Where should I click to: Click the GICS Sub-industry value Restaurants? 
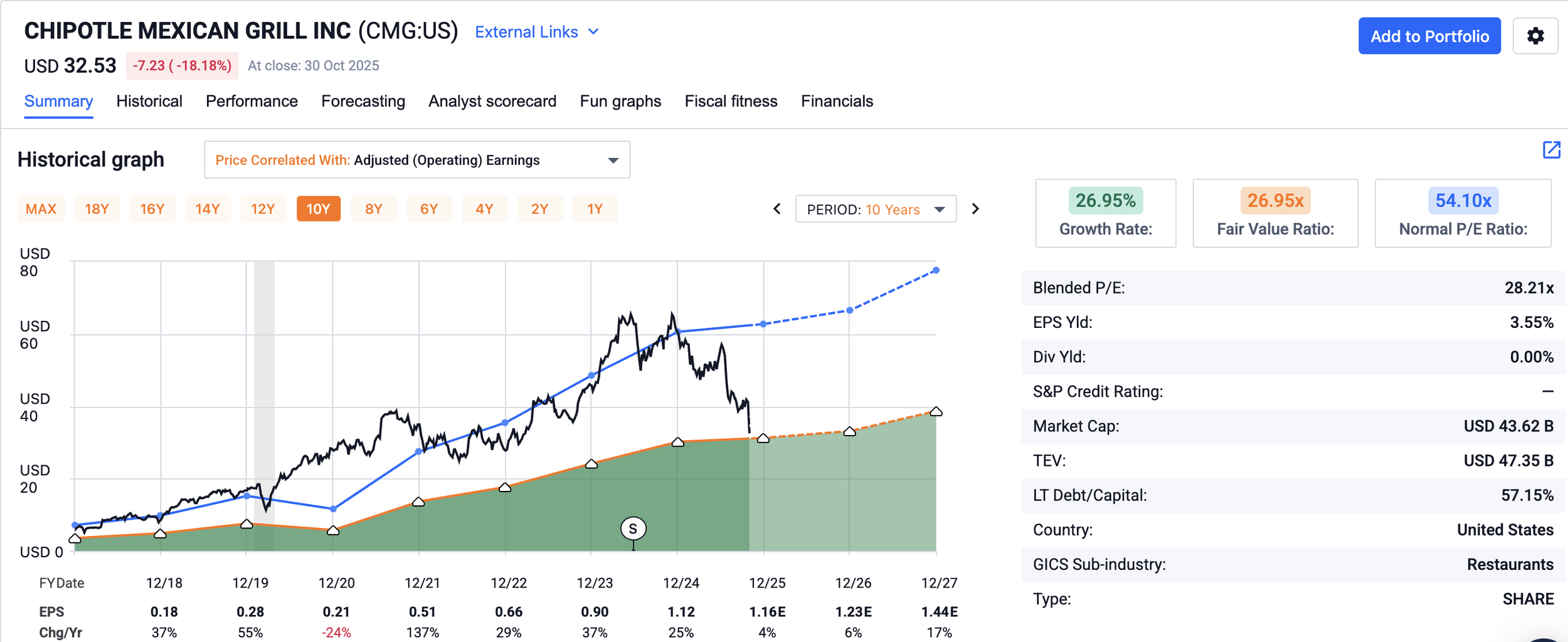1510,564
